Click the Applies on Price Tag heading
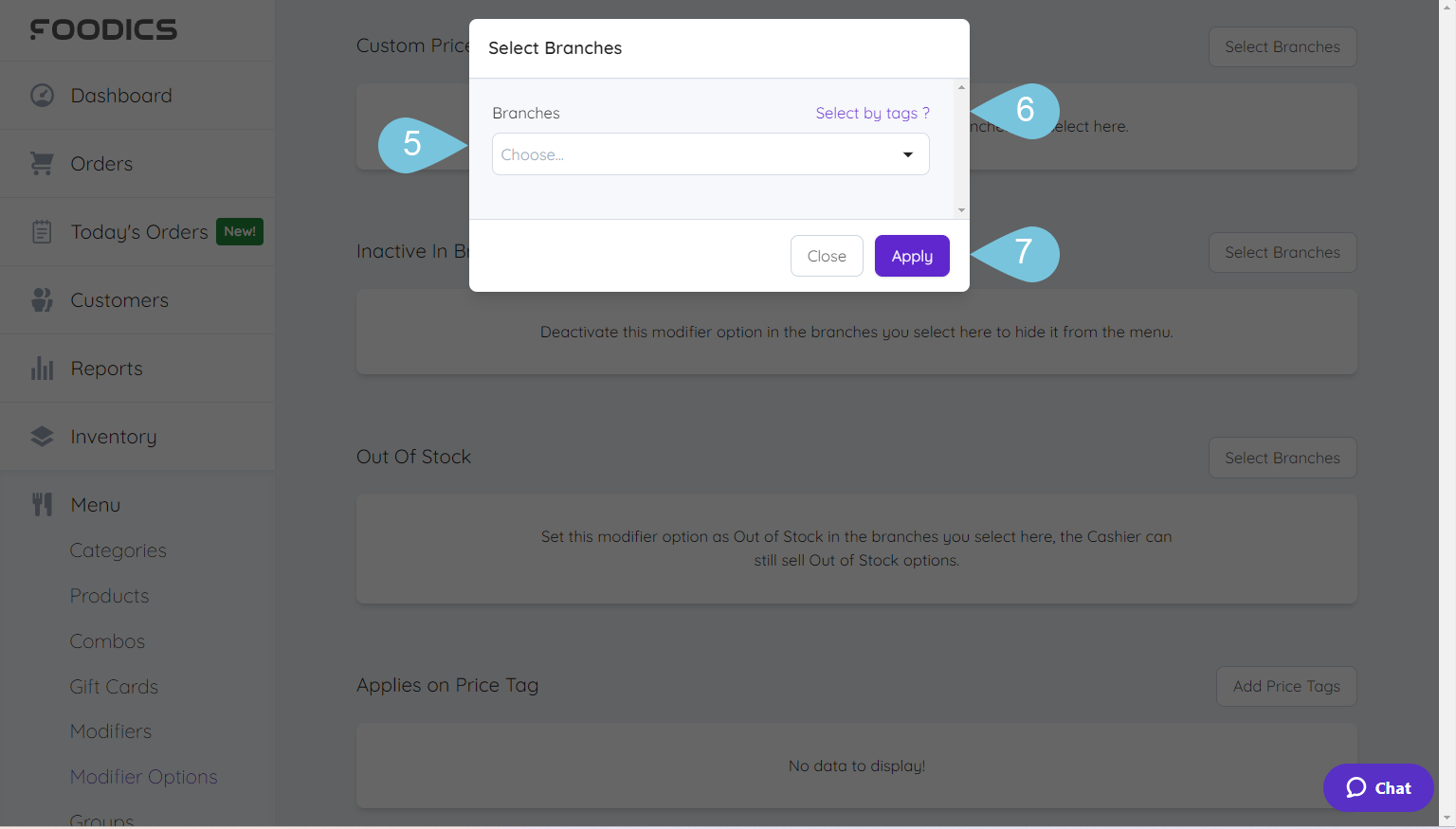The height and width of the screenshot is (829, 1456). click(x=447, y=685)
